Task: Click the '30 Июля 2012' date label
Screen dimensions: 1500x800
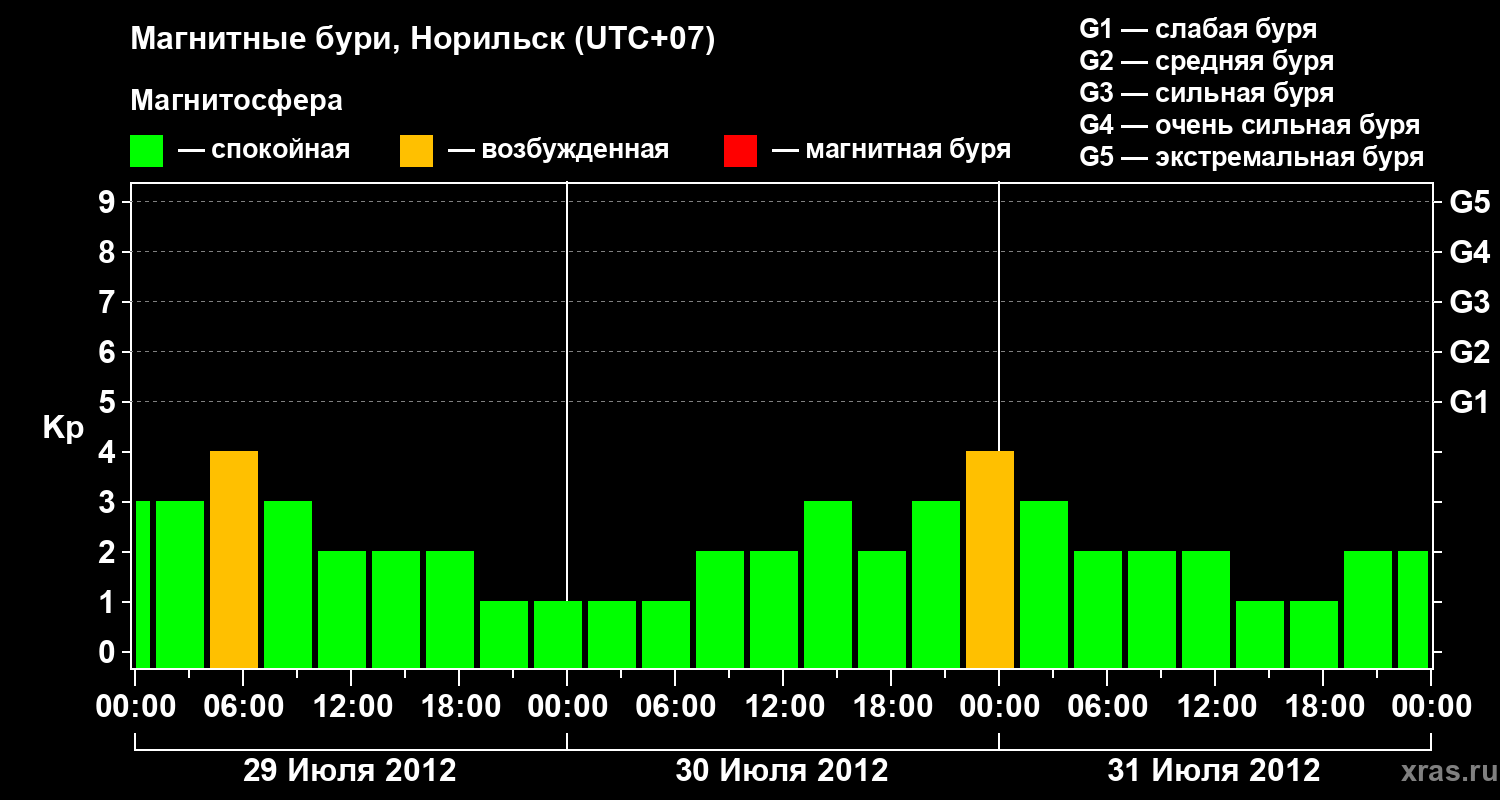Action: tap(782, 771)
